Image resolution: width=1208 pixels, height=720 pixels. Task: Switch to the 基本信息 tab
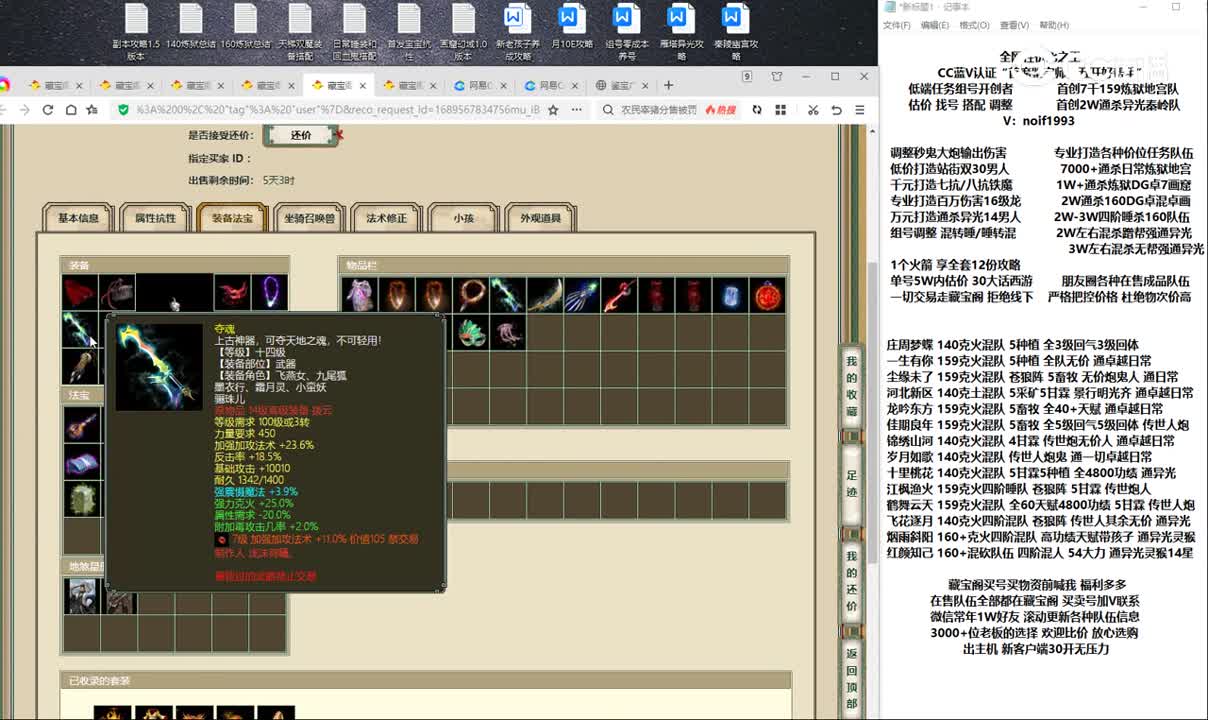coord(78,218)
